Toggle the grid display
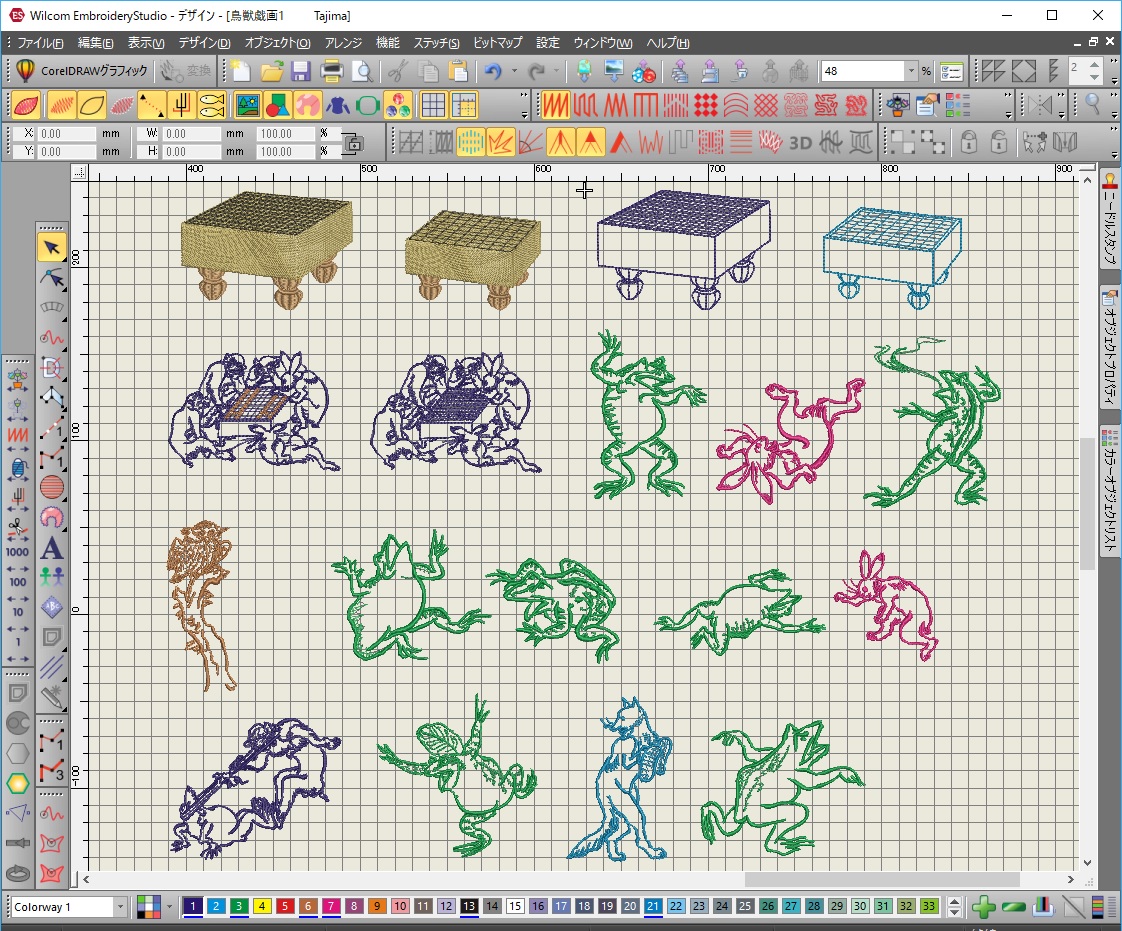The height and width of the screenshot is (931, 1122). pyautogui.click(x=433, y=106)
